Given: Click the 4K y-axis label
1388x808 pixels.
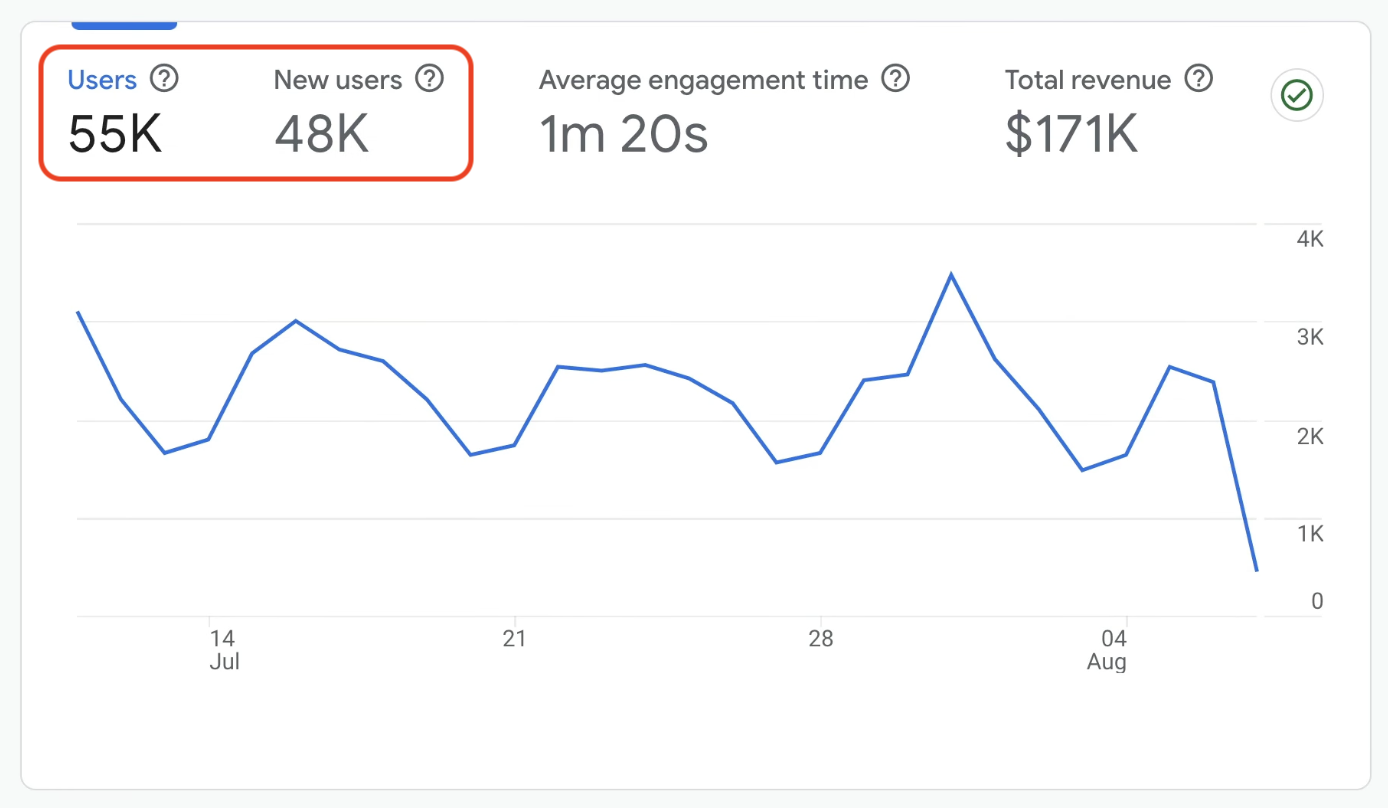Looking at the screenshot, I should 1310,240.
